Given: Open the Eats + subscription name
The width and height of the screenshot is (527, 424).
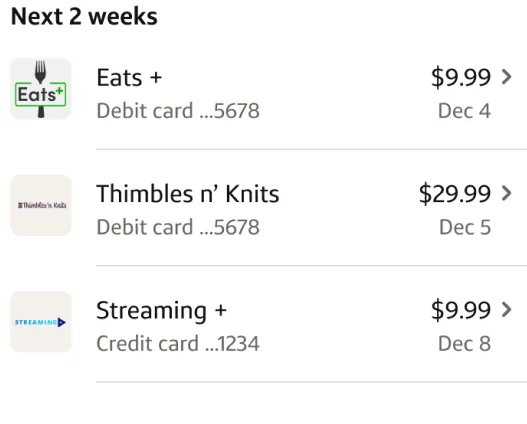Looking at the screenshot, I should point(129,78).
